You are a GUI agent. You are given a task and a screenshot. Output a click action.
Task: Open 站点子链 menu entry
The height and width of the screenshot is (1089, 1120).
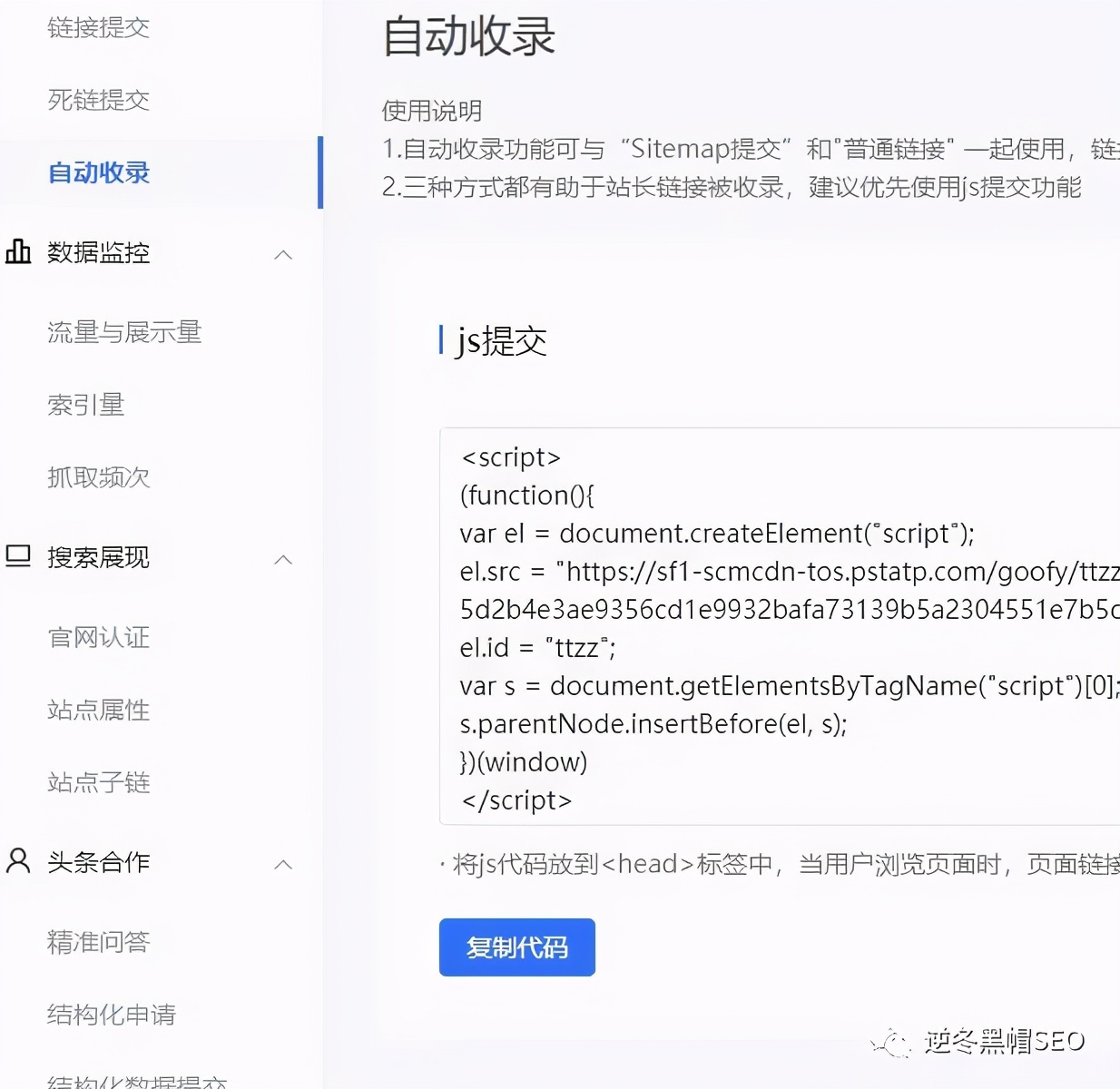[x=98, y=782]
